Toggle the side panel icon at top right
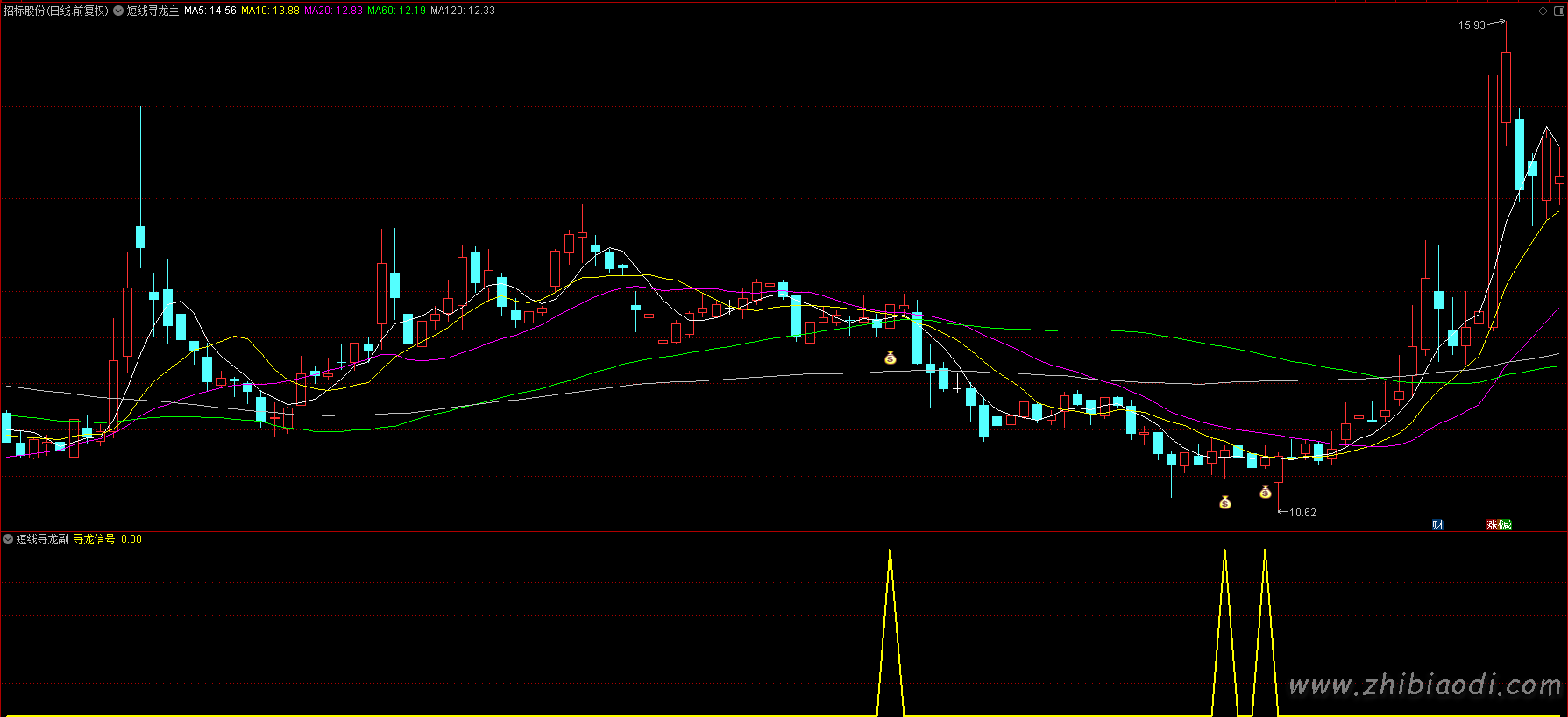This screenshot has width=1568, height=717. tap(1557, 11)
